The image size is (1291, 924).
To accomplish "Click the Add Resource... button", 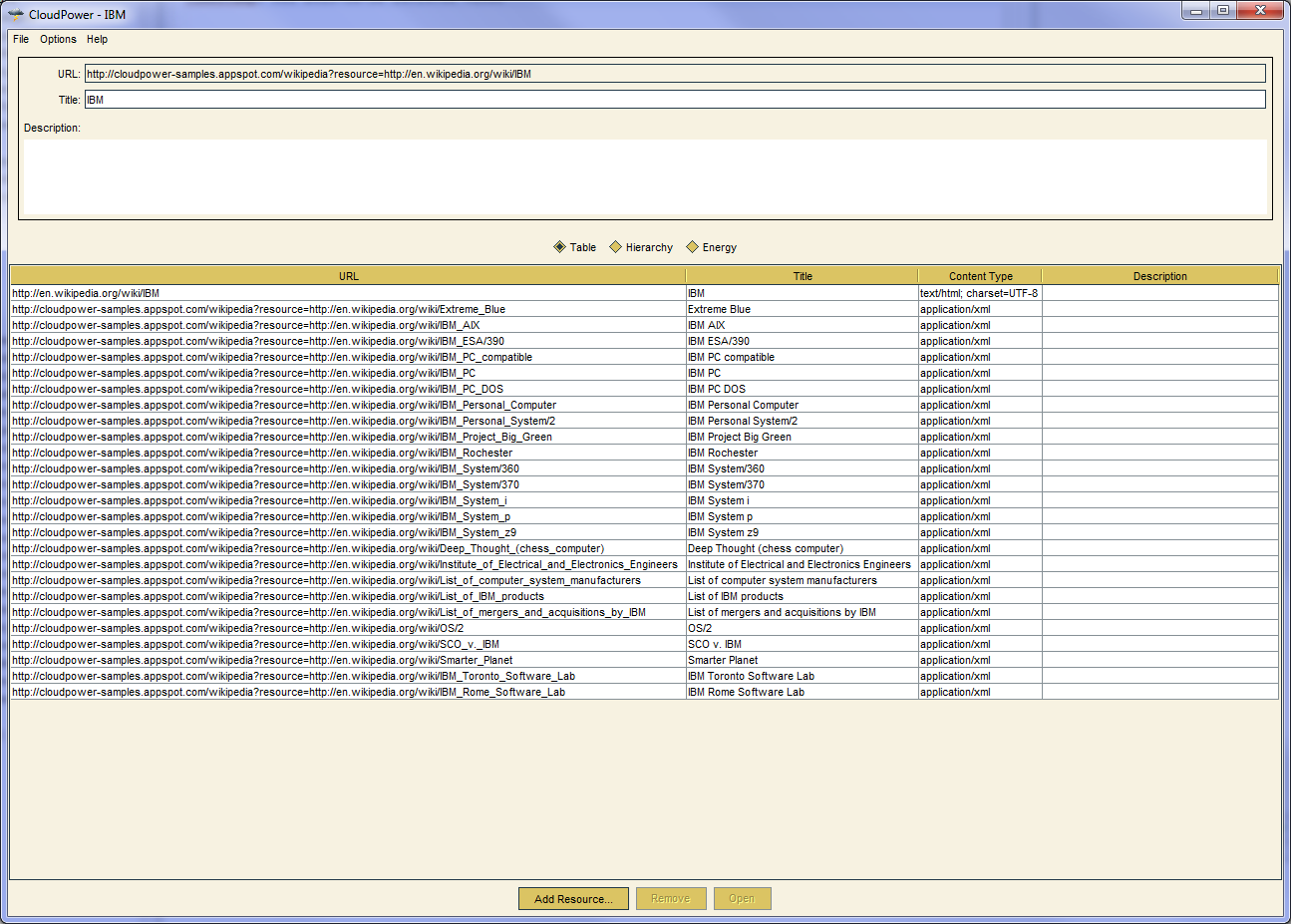I will tap(573, 899).
